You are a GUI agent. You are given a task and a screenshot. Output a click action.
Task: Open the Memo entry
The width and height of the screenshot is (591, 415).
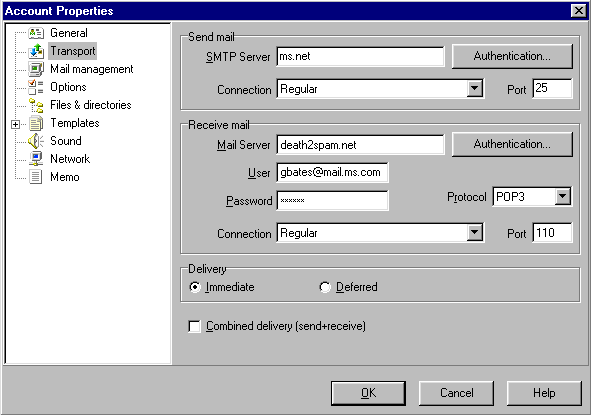[65, 177]
